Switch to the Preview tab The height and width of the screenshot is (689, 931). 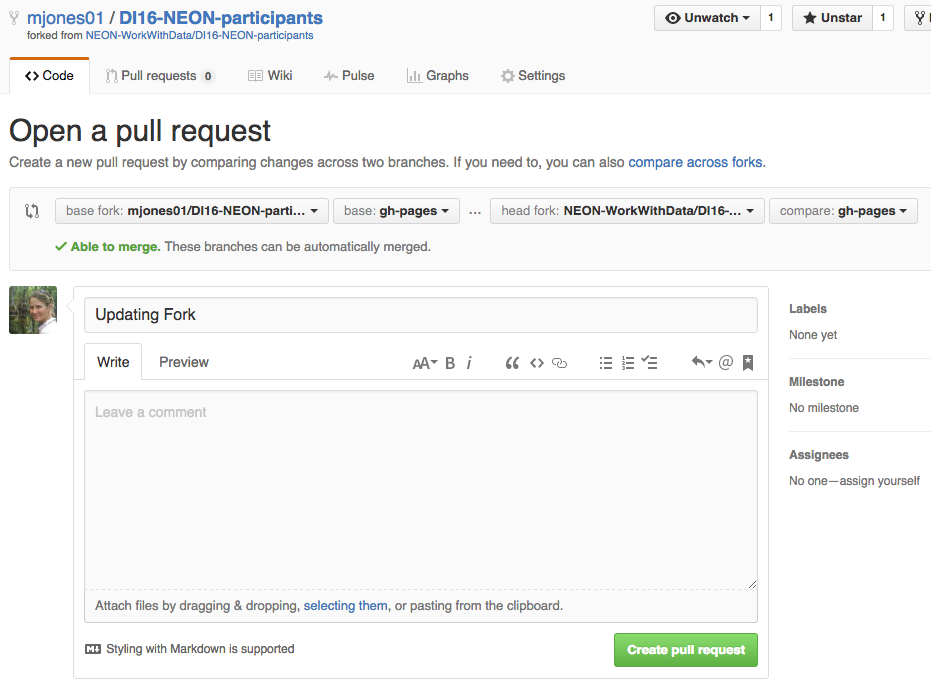click(x=183, y=362)
